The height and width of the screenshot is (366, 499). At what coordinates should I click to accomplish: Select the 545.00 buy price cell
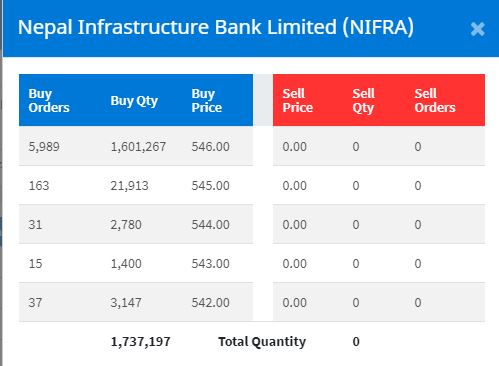pos(210,186)
